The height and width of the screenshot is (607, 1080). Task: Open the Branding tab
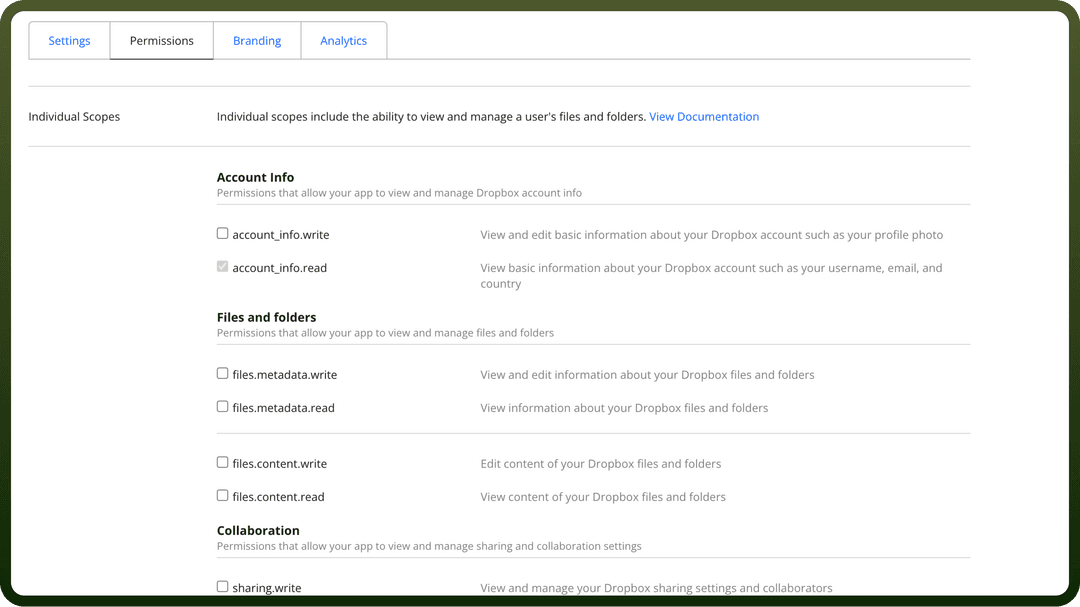257,41
